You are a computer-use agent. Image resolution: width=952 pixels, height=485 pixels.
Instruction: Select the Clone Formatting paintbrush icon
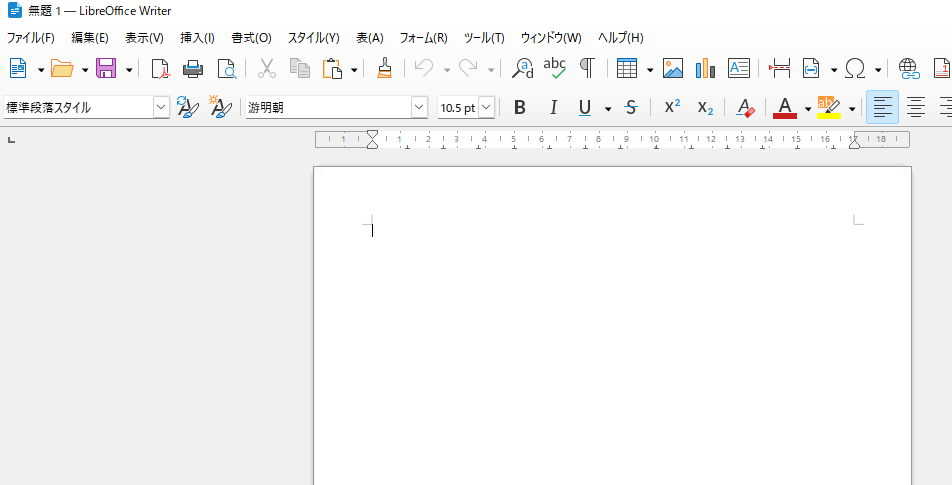[384, 69]
